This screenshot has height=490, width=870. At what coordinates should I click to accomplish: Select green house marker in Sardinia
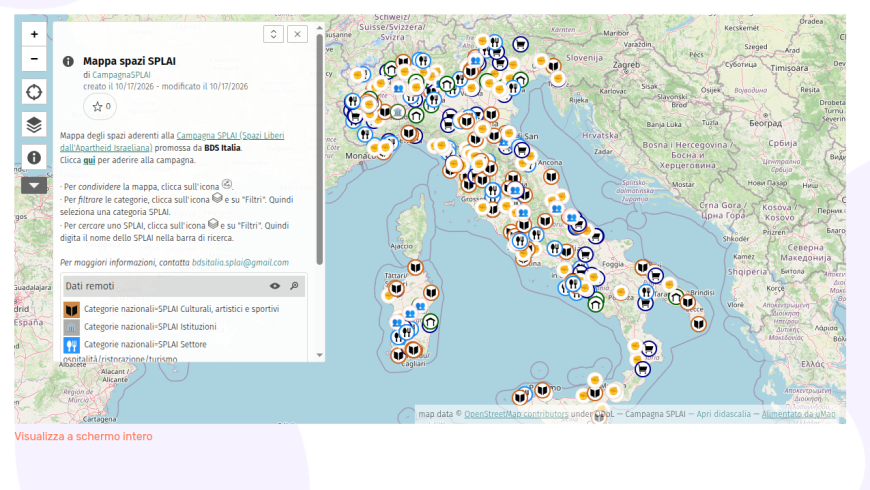point(430,322)
